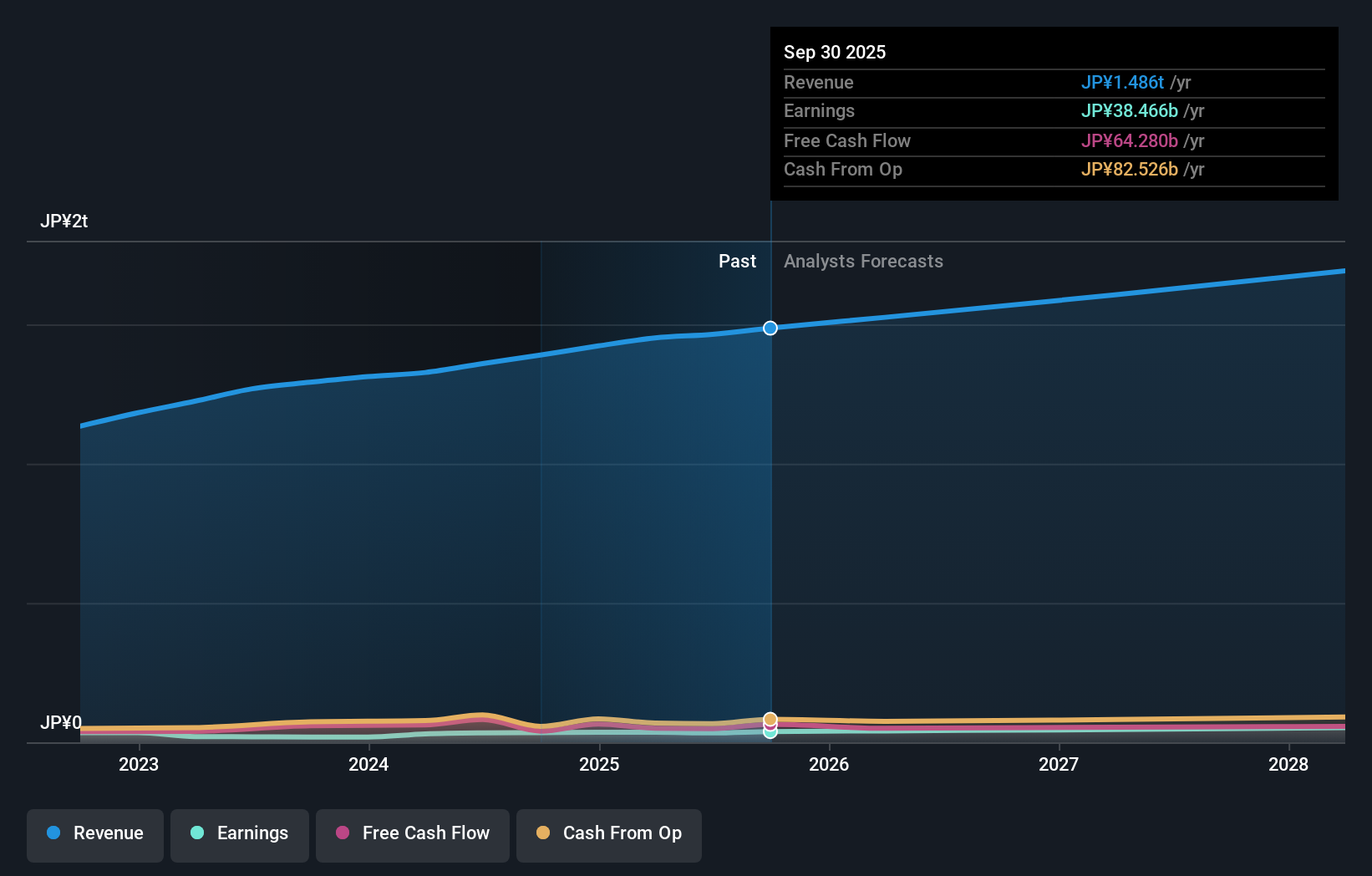The image size is (1372, 876).
Task: Toggle the Earnings series visibility
Action: (x=240, y=834)
